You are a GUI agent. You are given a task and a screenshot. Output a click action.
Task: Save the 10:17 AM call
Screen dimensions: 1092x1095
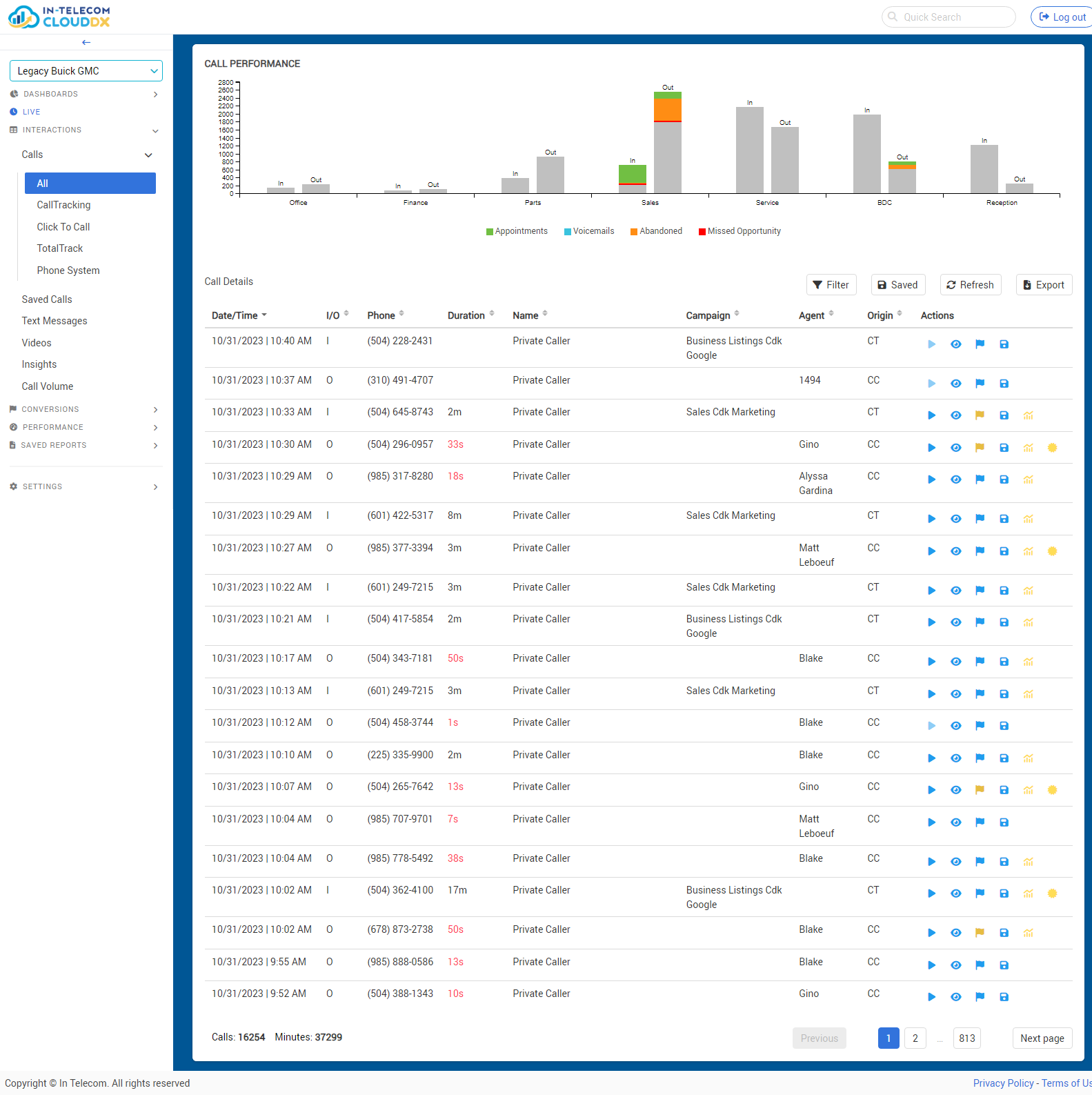coord(1004,662)
